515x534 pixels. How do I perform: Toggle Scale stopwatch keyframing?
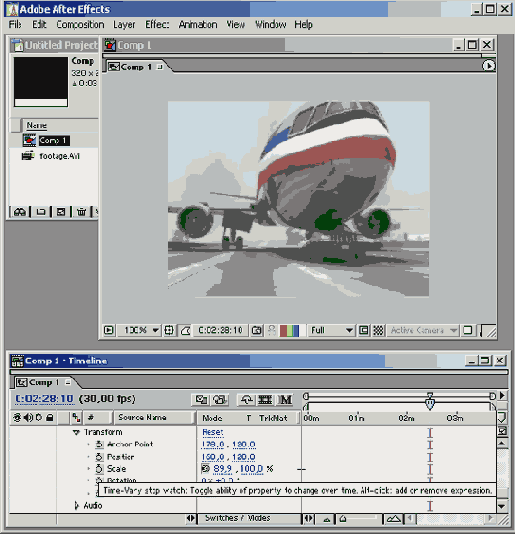(99, 469)
